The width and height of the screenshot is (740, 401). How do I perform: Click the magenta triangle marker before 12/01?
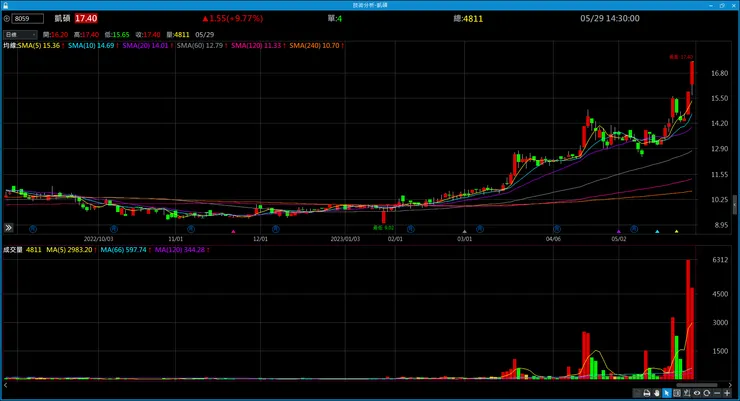[233, 231]
